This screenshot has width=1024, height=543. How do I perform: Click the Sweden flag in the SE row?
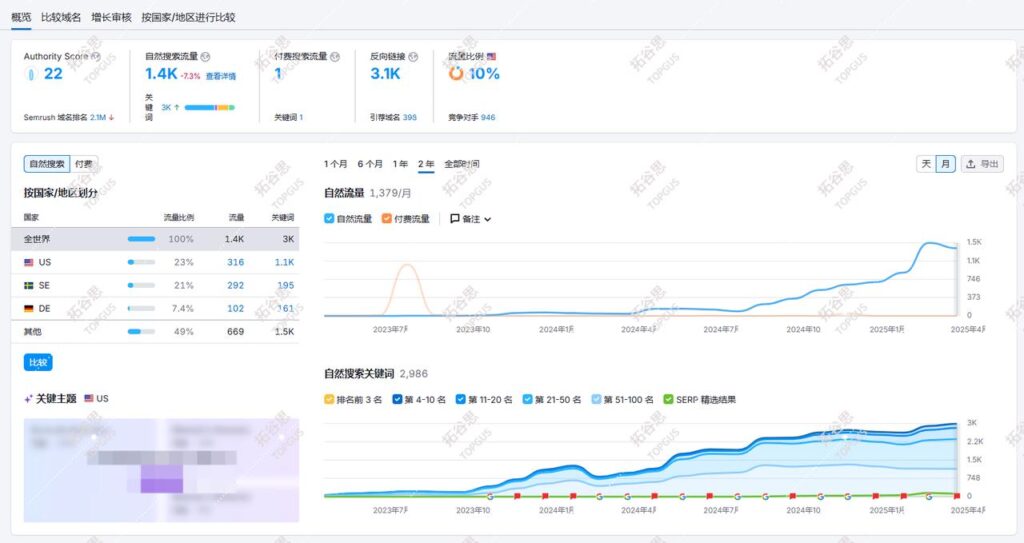tap(29, 285)
